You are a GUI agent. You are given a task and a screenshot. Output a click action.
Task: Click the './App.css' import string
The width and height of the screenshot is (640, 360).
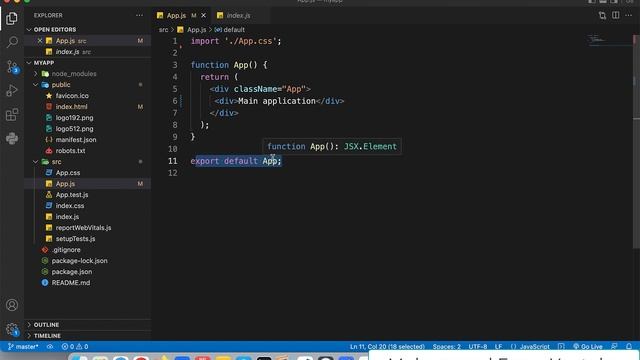[x=251, y=41]
